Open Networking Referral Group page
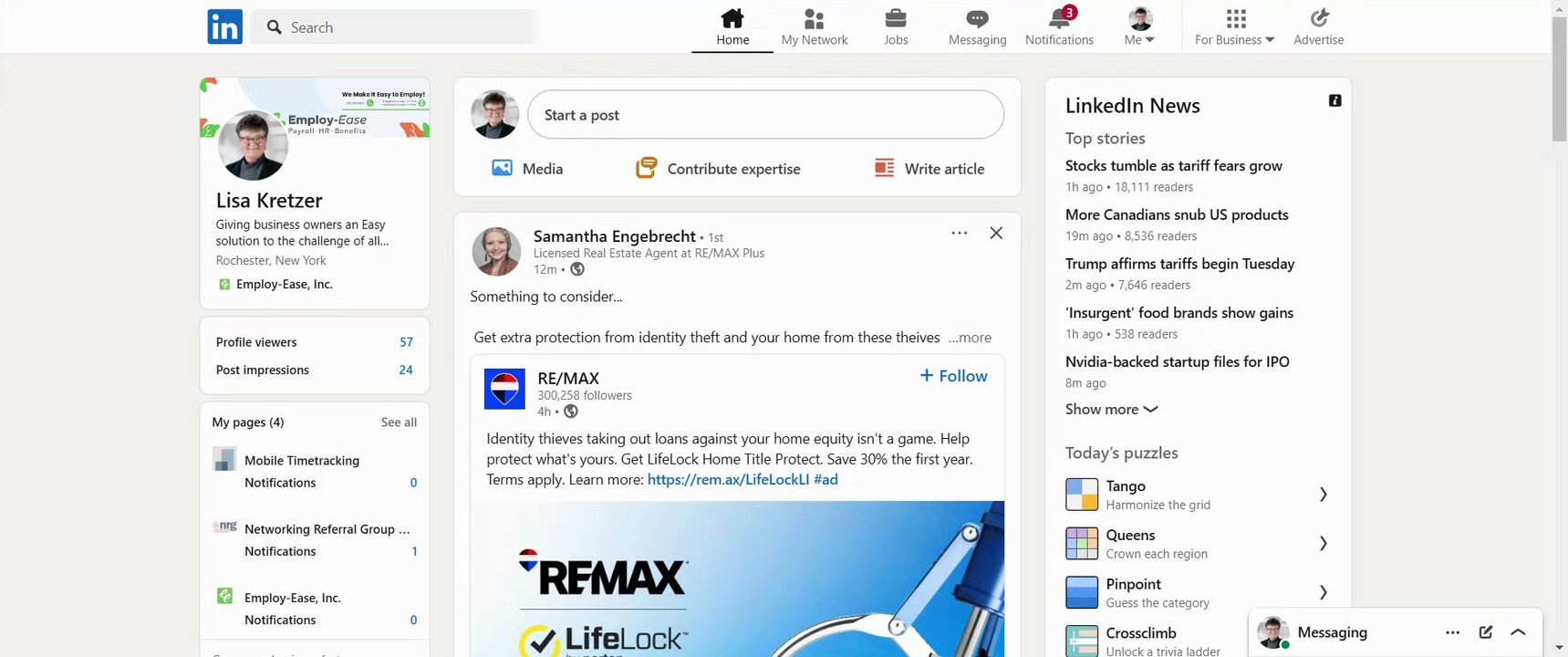The image size is (1568, 657). tap(327, 529)
